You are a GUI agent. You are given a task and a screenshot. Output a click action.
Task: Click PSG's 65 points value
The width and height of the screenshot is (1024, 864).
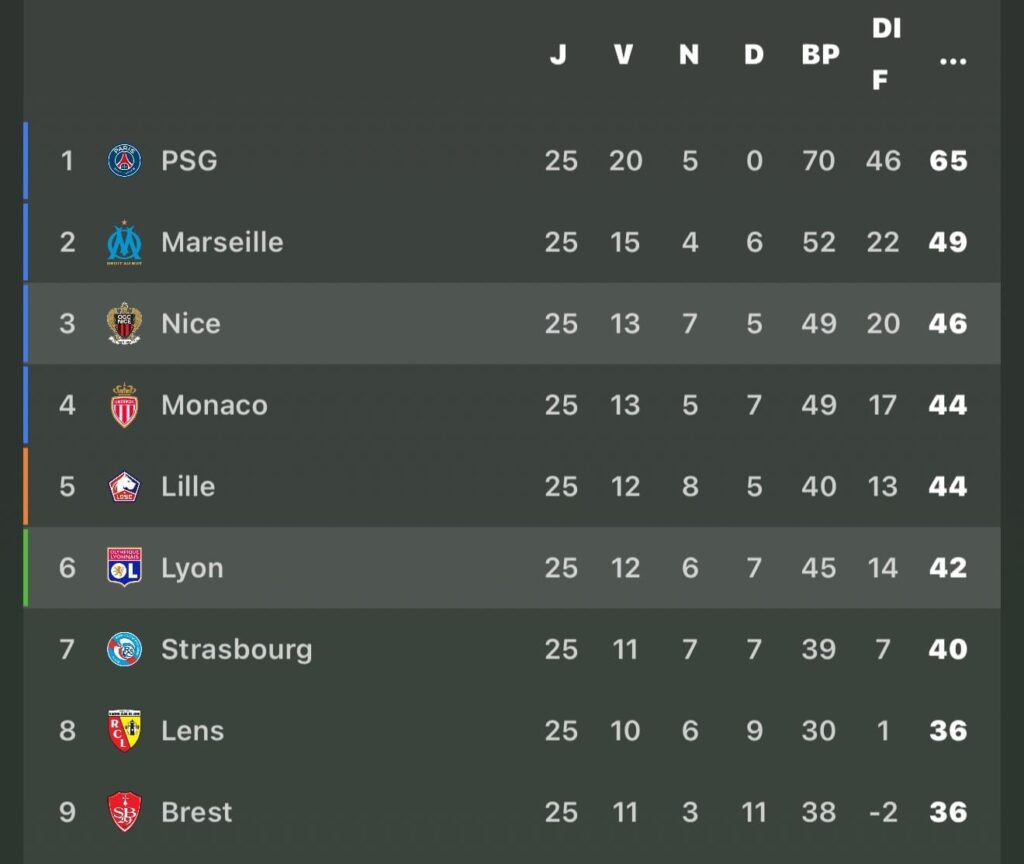(948, 160)
